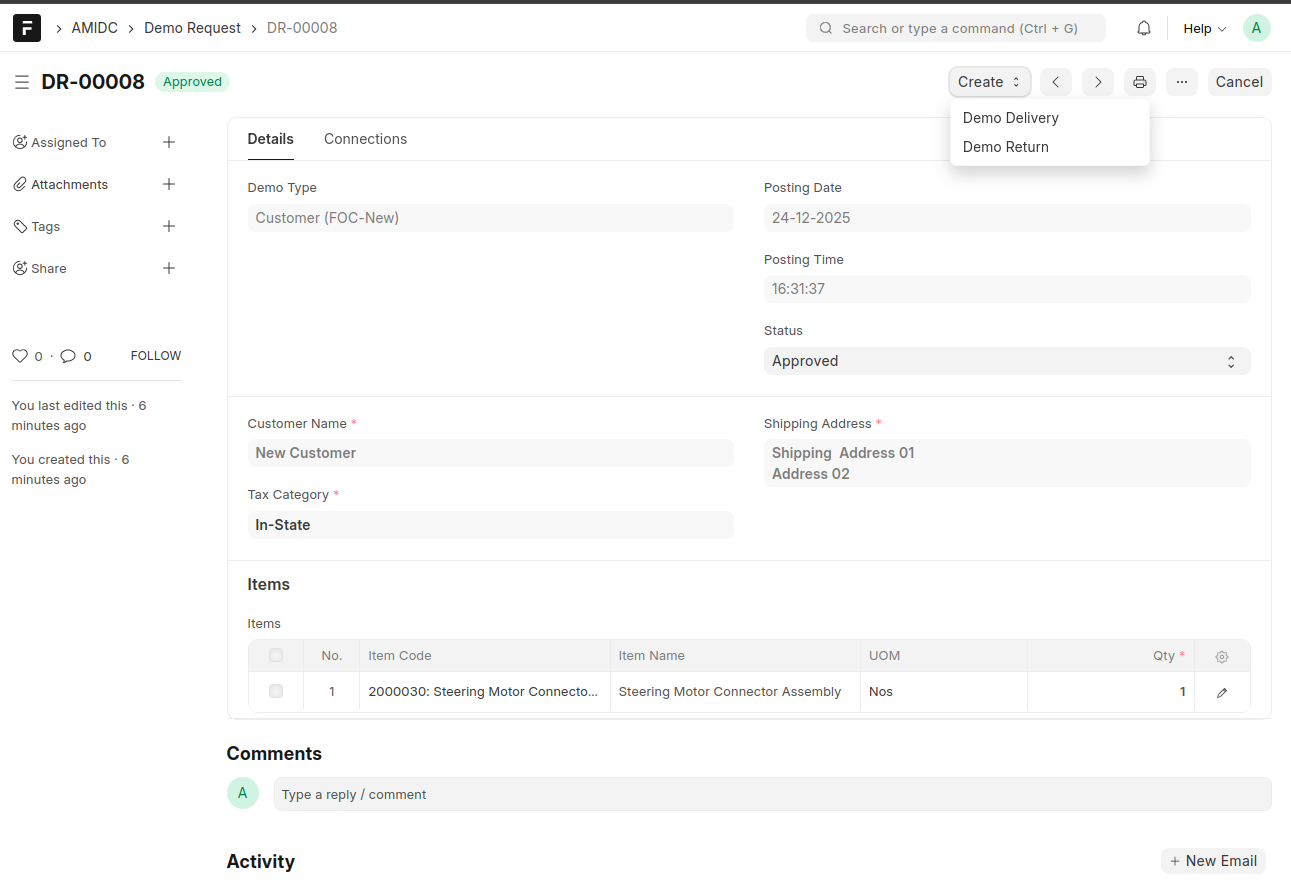Tick the checkbox for item row 1
This screenshot has width=1291, height=885.
tap(276, 691)
